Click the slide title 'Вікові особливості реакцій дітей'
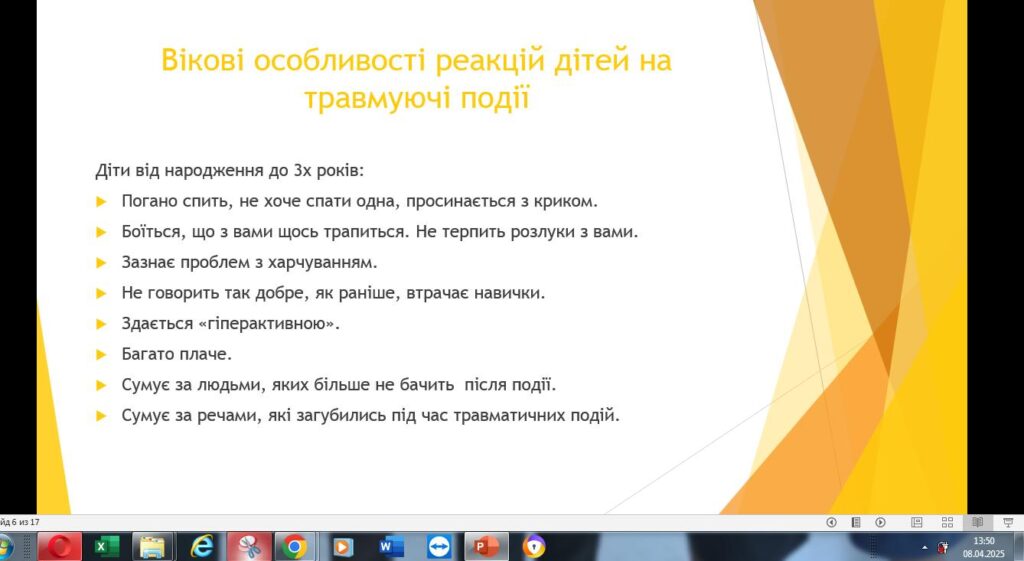Screen dimensions: 1024x561 [x=416, y=79]
